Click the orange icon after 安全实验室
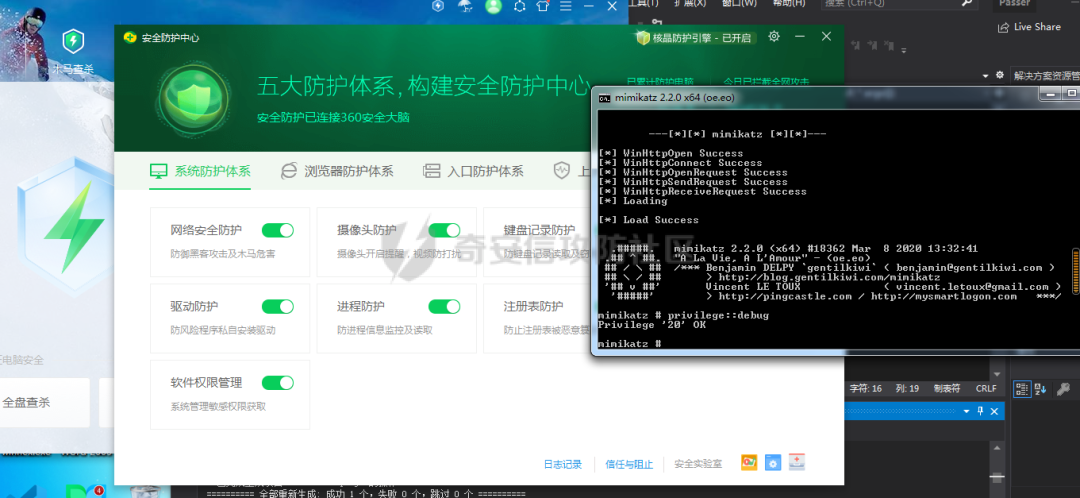 749,463
